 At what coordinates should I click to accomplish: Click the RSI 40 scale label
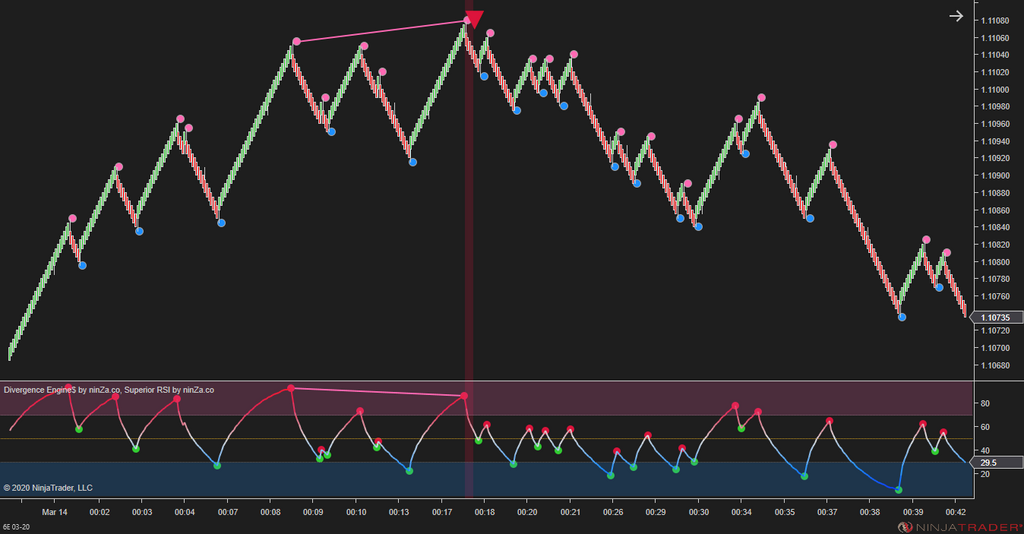(985, 450)
